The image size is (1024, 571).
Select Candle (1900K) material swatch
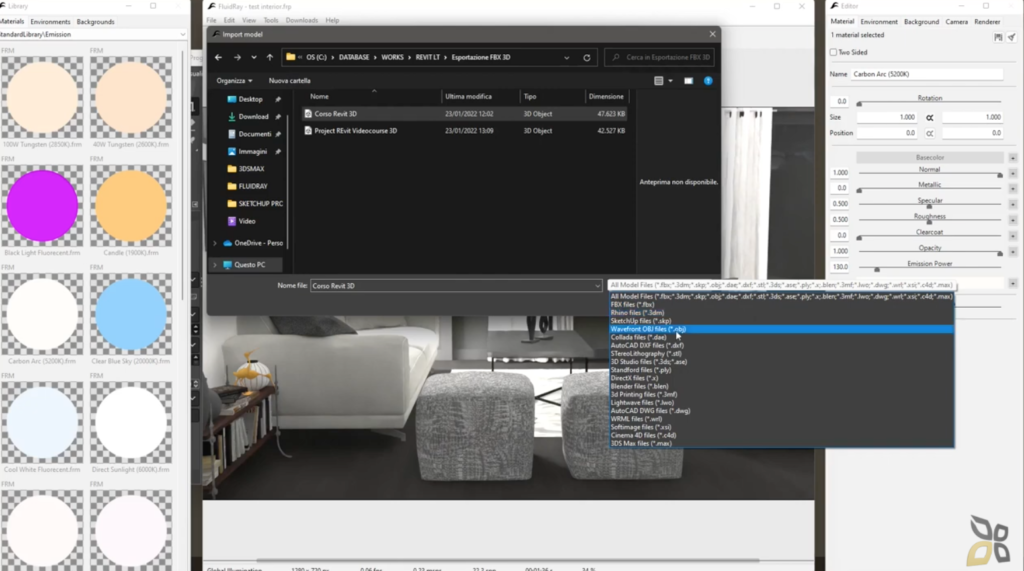[x=131, y=206]
